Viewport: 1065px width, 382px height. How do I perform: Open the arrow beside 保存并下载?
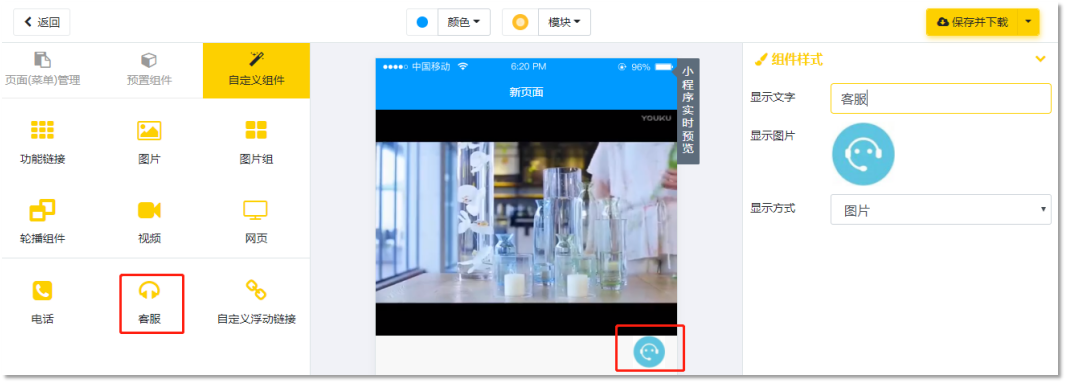point(1028,22)
